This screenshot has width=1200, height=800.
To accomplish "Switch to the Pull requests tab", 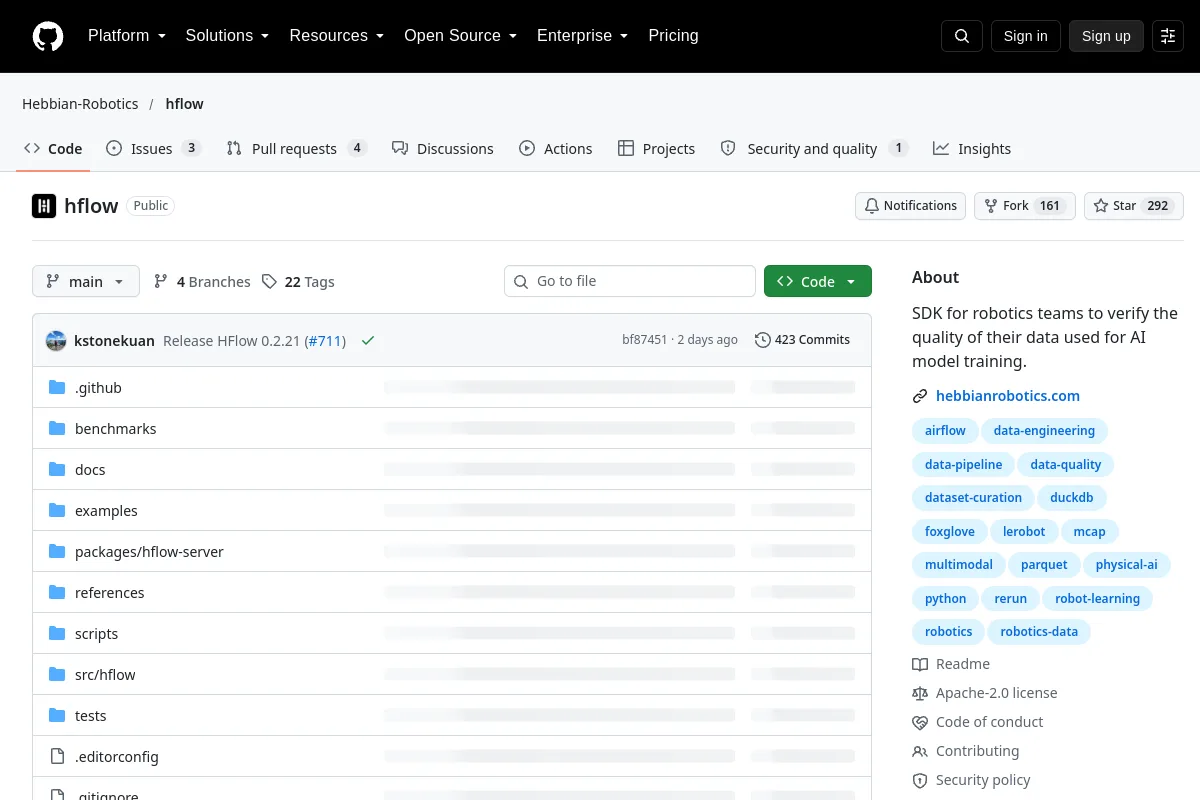I will click(x=297, y=149).
